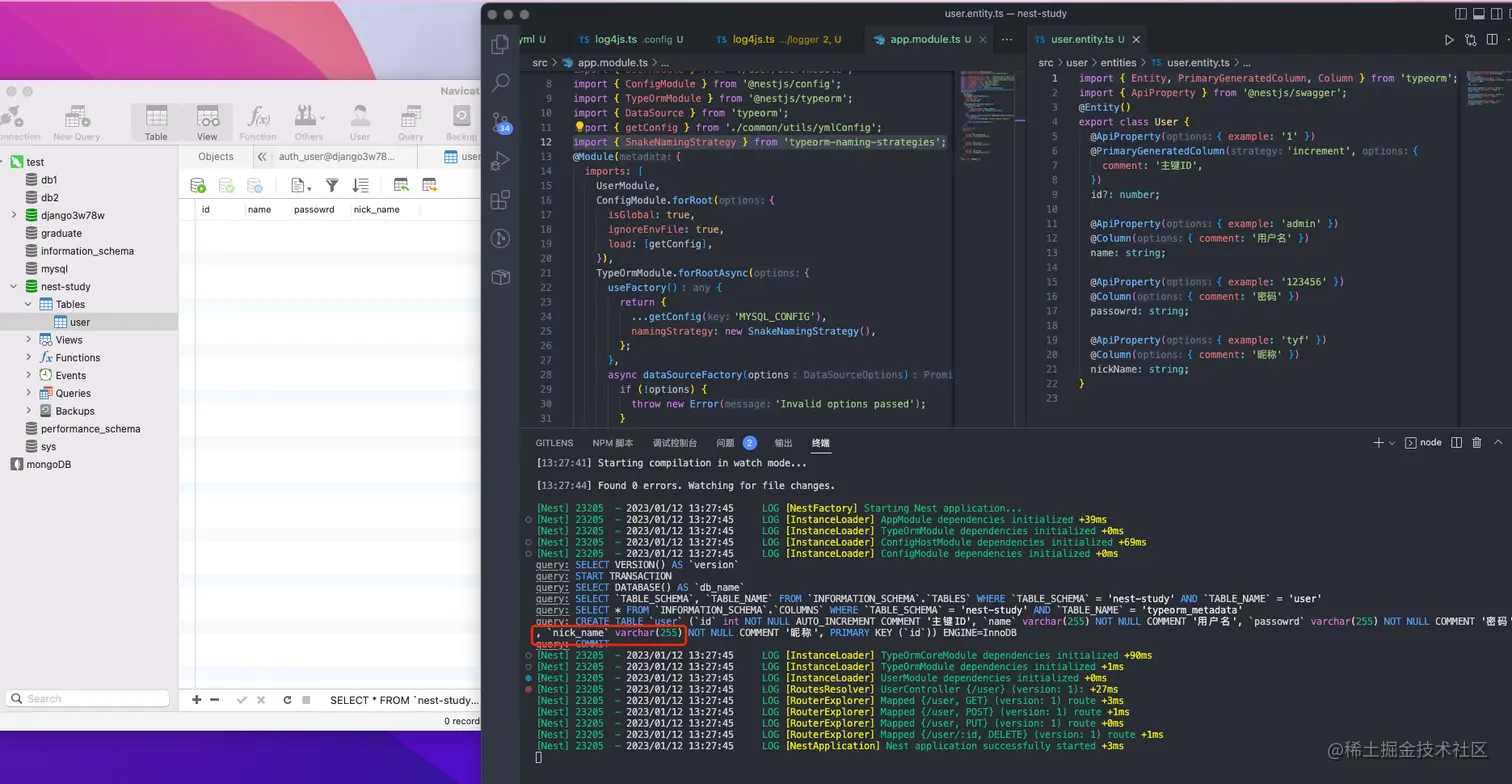Select the View toolbar button in Navicat

207,123
